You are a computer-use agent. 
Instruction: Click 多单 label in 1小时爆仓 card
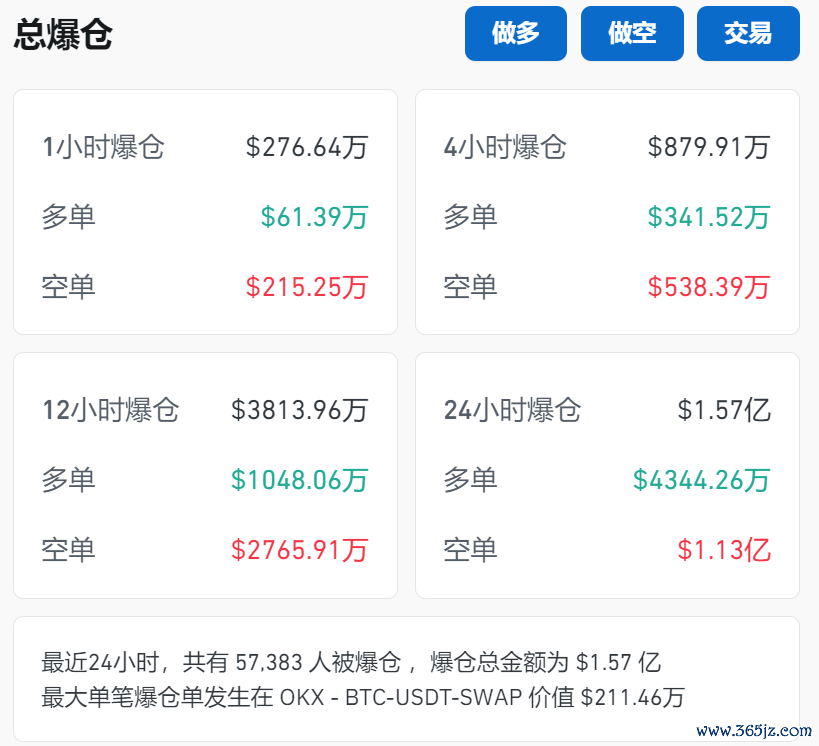68,217
